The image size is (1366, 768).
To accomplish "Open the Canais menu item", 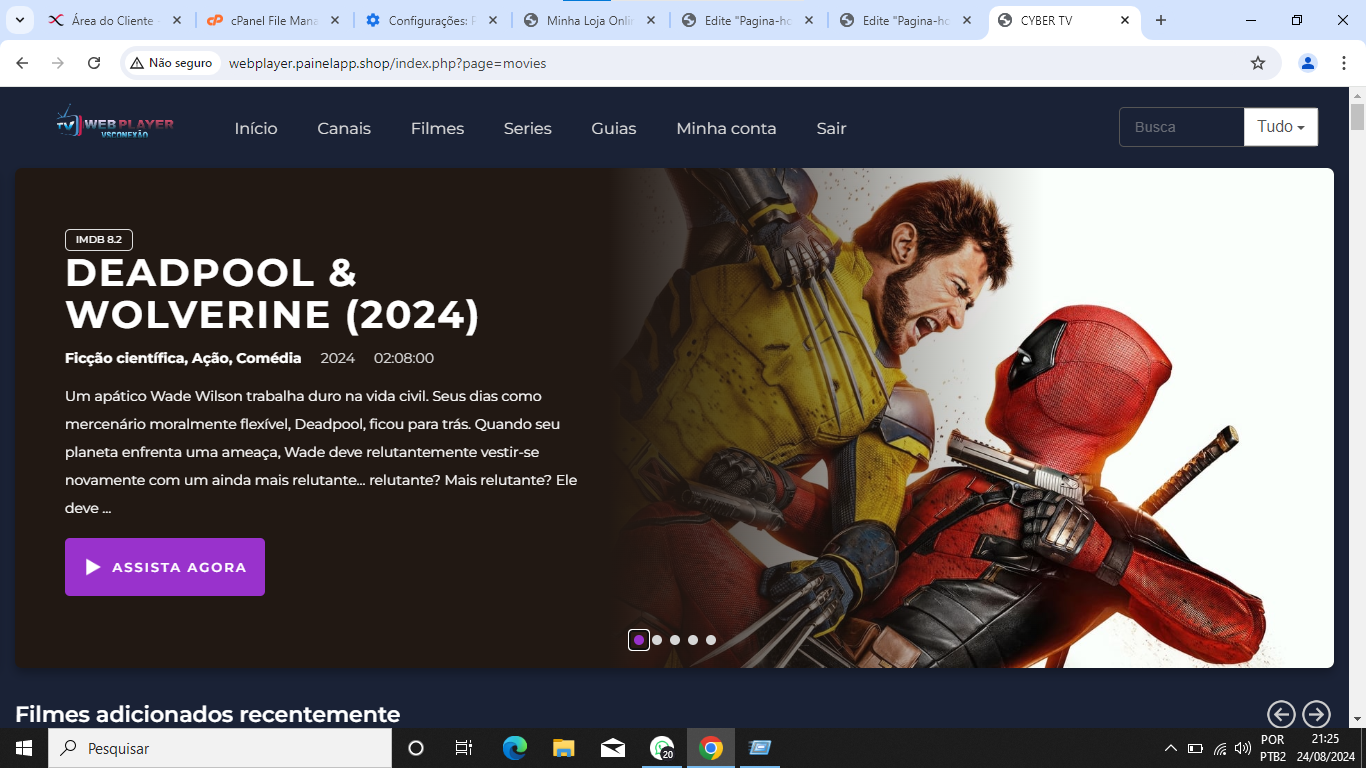I will [x=343, y=128].
